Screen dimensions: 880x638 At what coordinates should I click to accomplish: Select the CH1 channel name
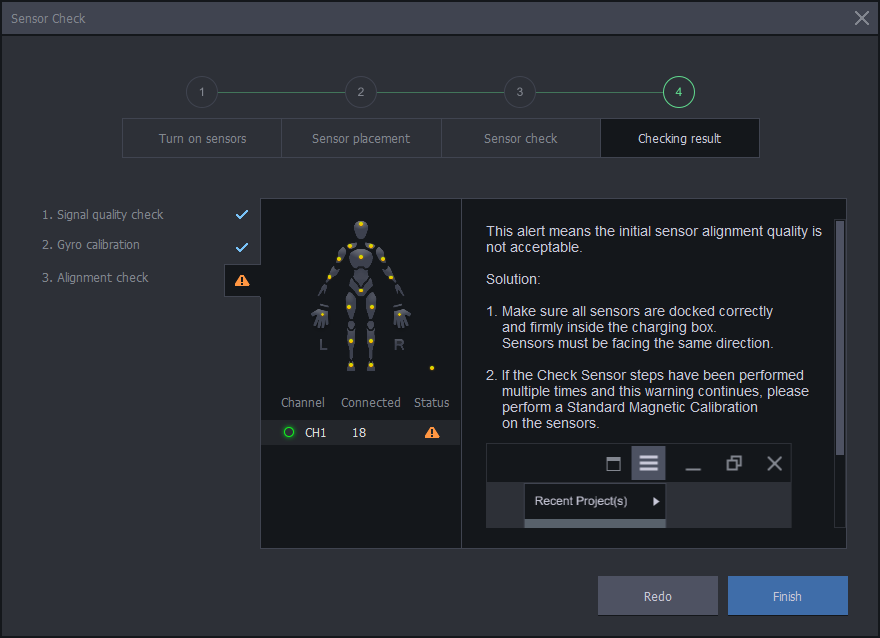[315, 433]
